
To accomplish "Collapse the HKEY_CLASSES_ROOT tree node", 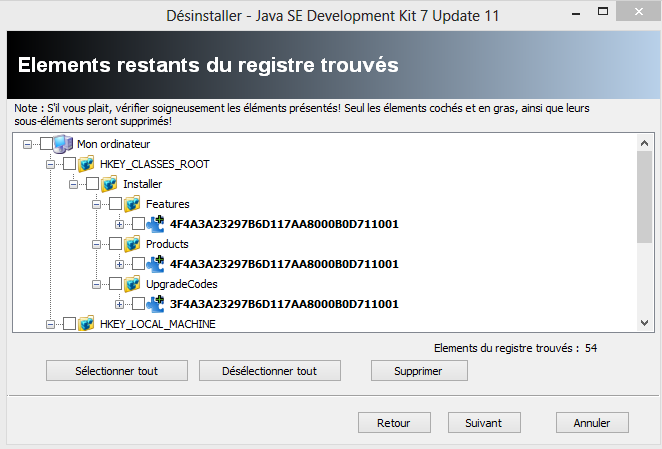I will (x=50, y=164).
